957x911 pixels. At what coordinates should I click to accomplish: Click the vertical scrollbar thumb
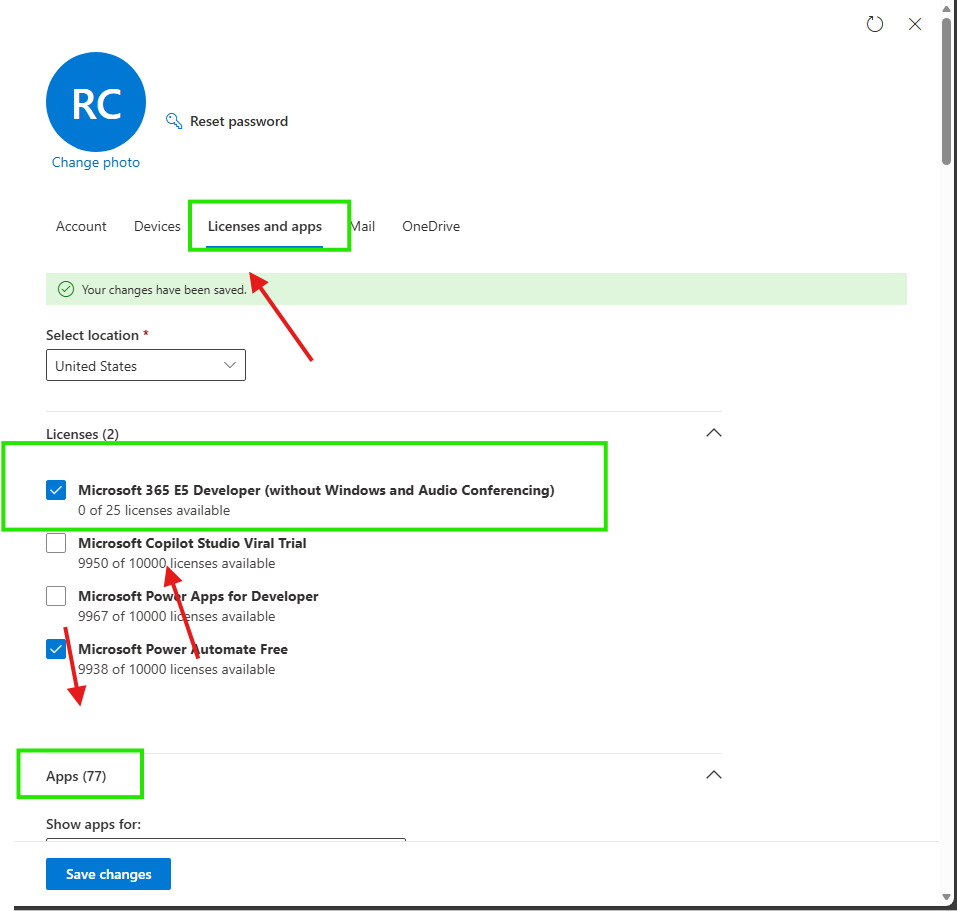946,92
